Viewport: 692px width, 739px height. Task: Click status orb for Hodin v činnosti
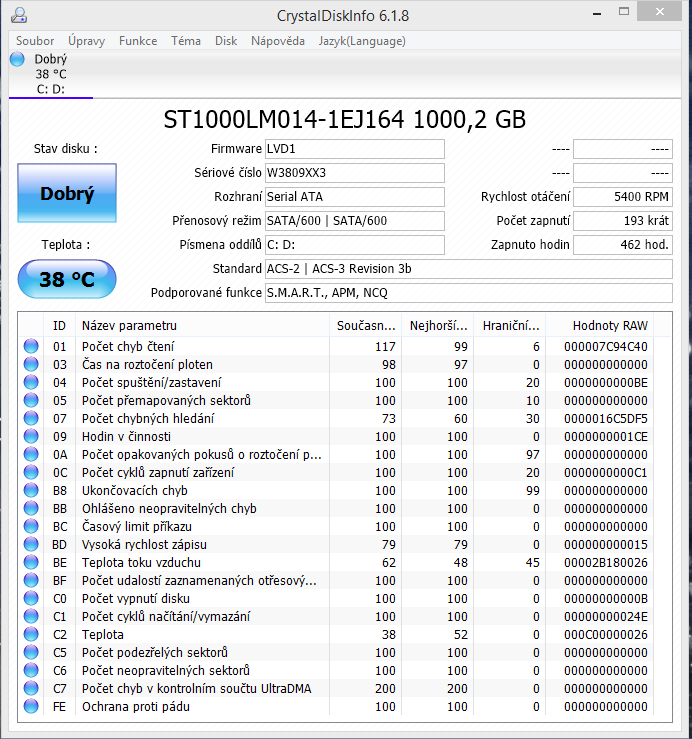coord(31,436)
